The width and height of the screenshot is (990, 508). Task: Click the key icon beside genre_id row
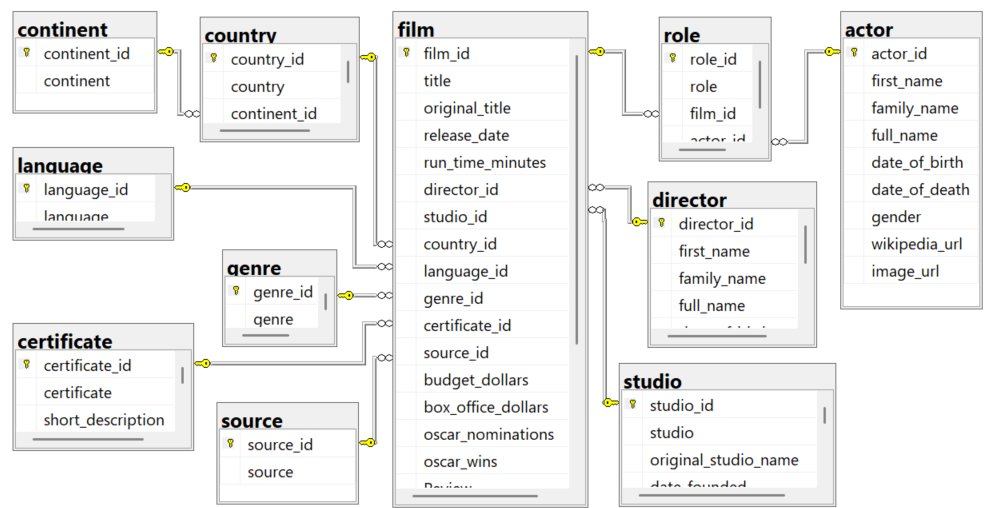pyautogui.click(x=236, y=291)
